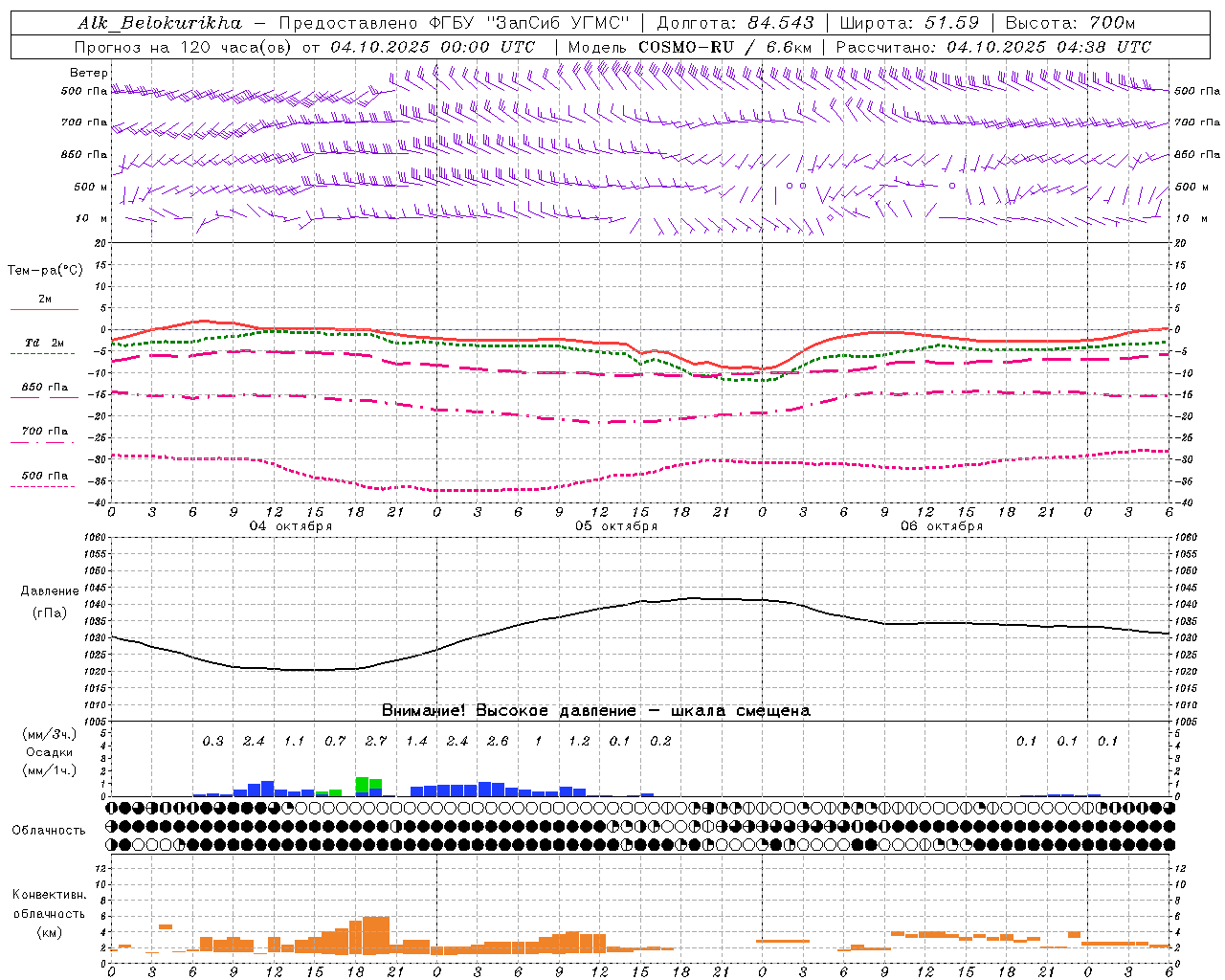Click the 'Ветер' wind panel label

pos(89,73)
